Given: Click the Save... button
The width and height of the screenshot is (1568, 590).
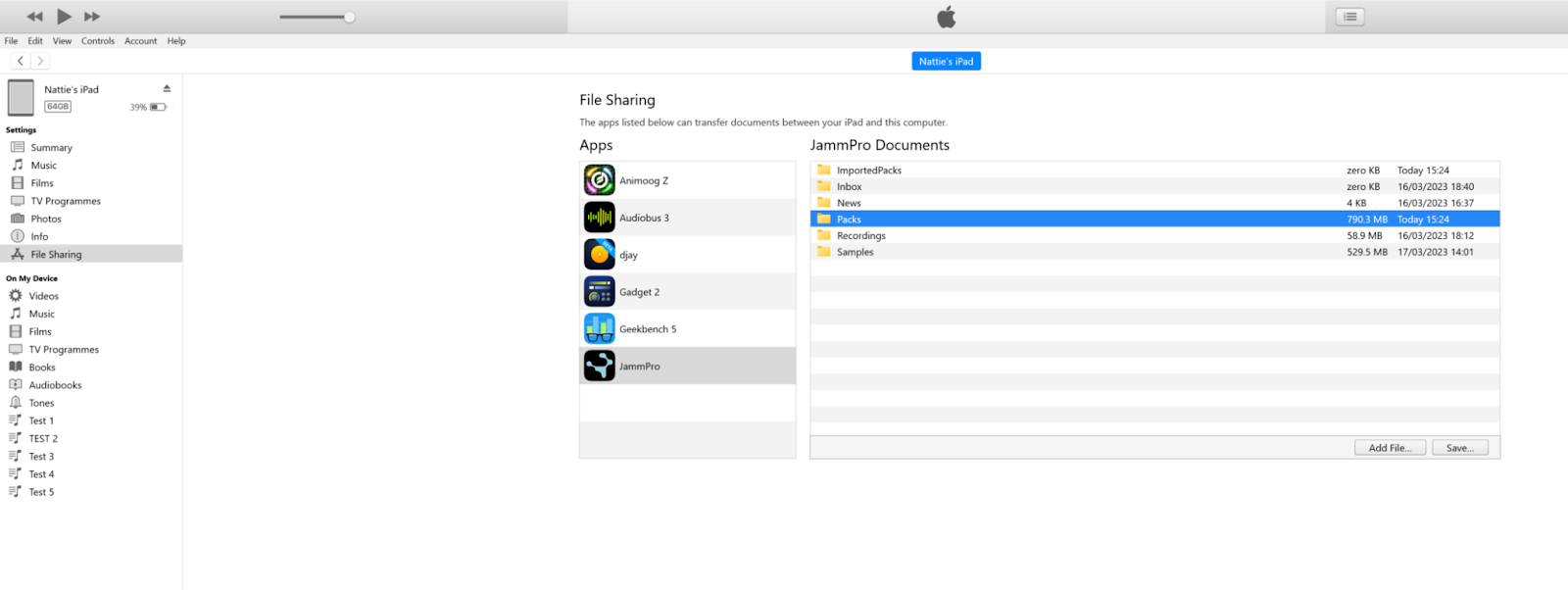Looking at the screenshot, I should 1460,448.
